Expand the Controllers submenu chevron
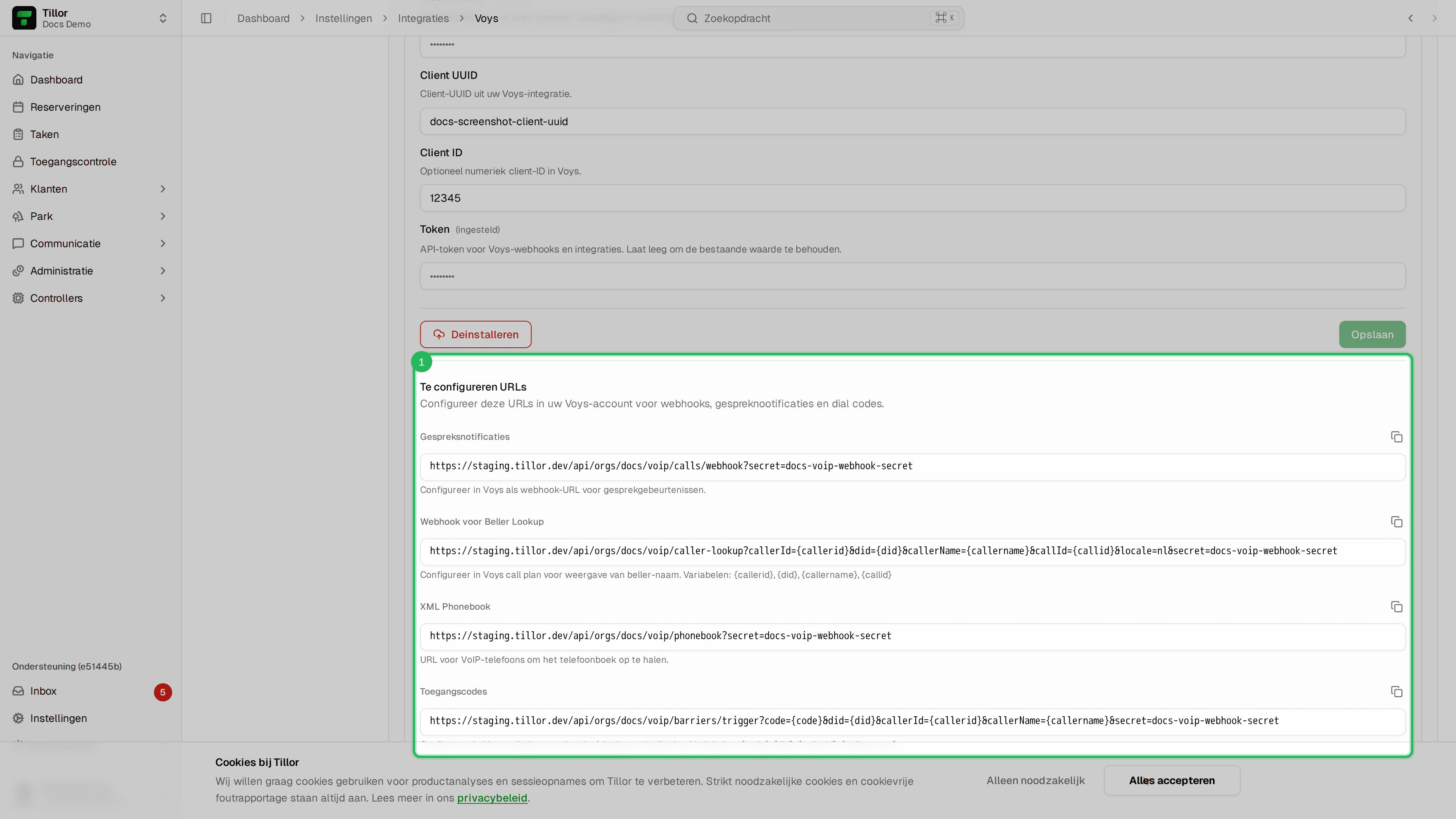Viewport: 1456px width, 819px height. pos(163,298)
